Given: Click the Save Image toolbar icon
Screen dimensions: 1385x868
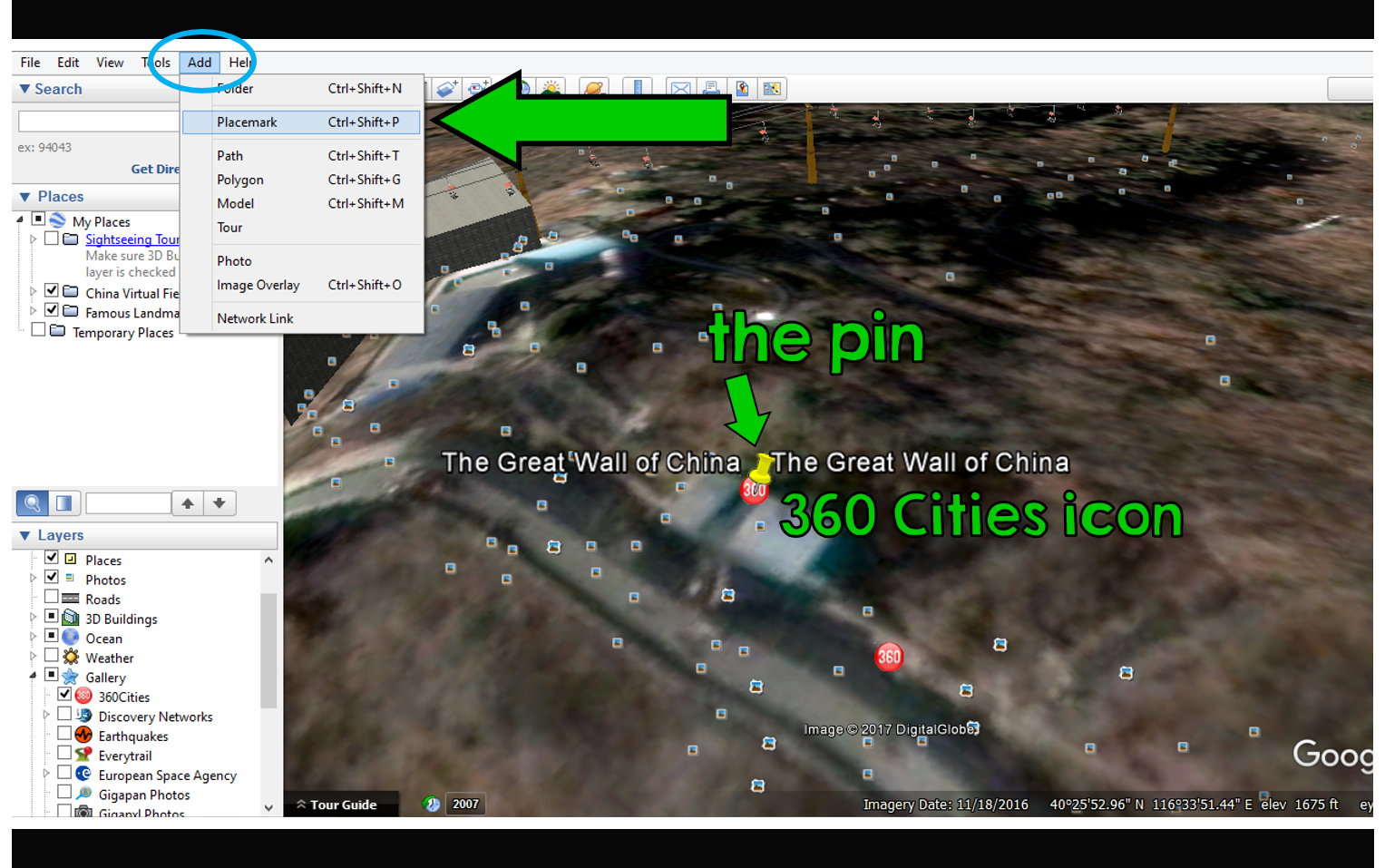Looking at the screenshot, I should (x=772, y=88).
